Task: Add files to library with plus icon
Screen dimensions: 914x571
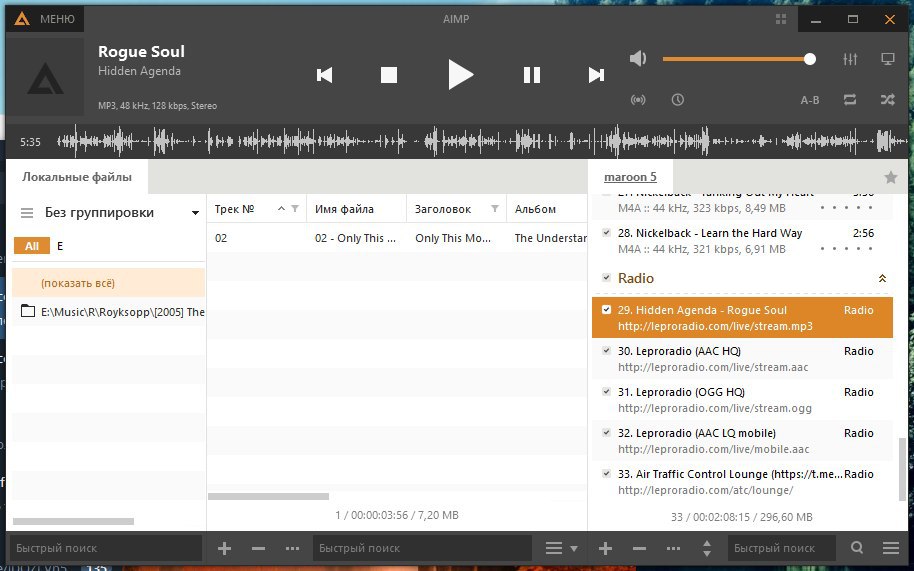Action: (224, 548)
